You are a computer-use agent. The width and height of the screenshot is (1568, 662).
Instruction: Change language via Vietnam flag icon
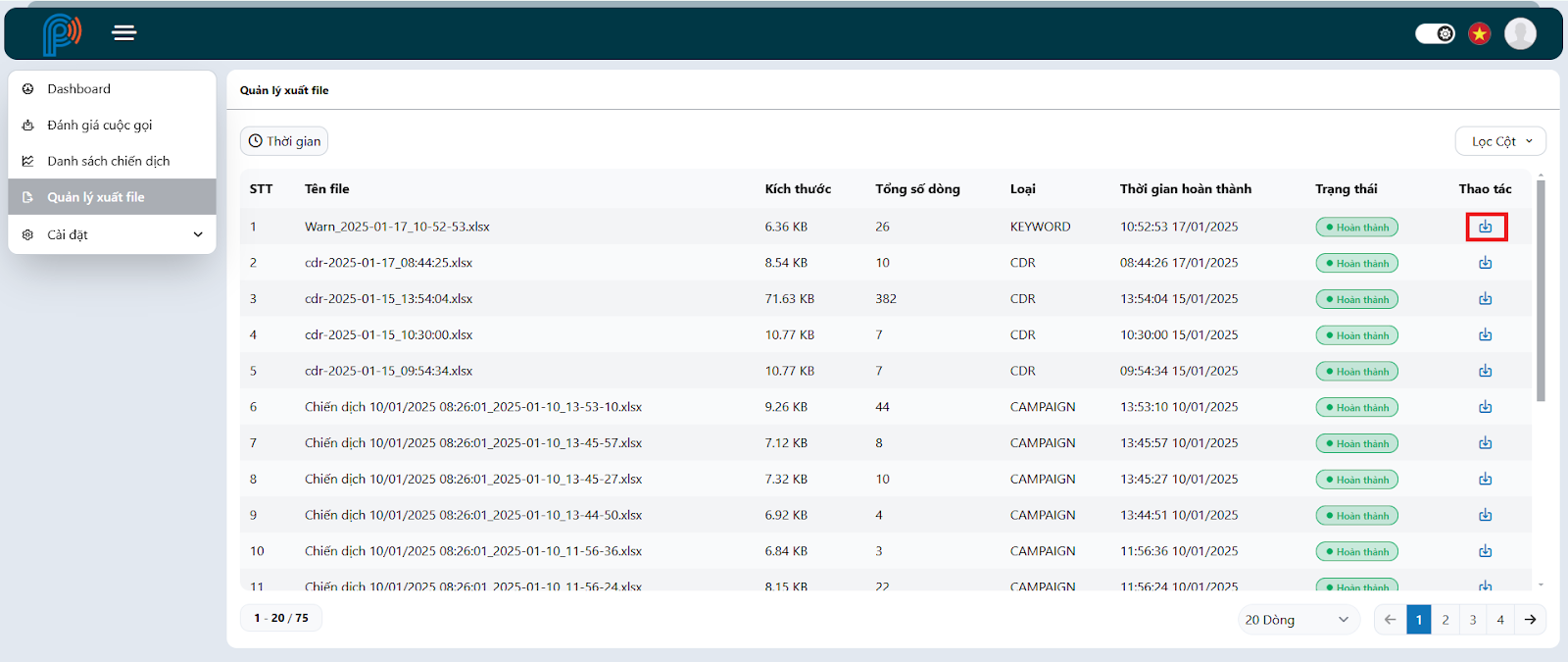(1480, 34)
